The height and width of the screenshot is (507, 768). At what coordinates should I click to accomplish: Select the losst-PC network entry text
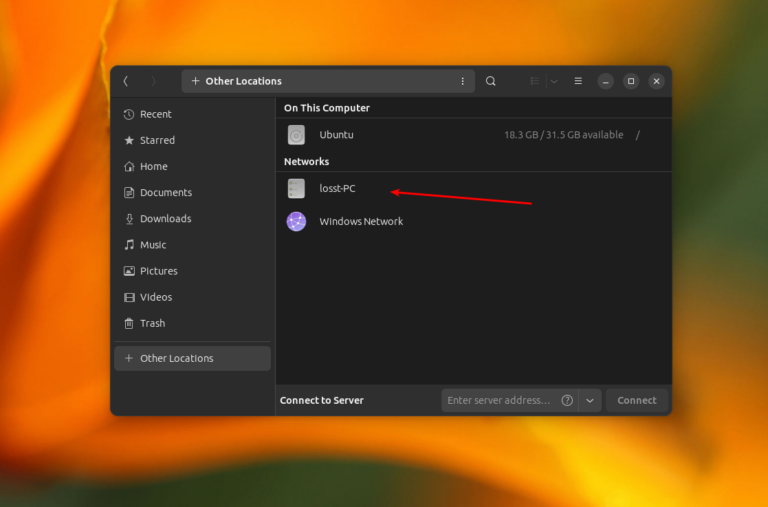coord(337,189)
